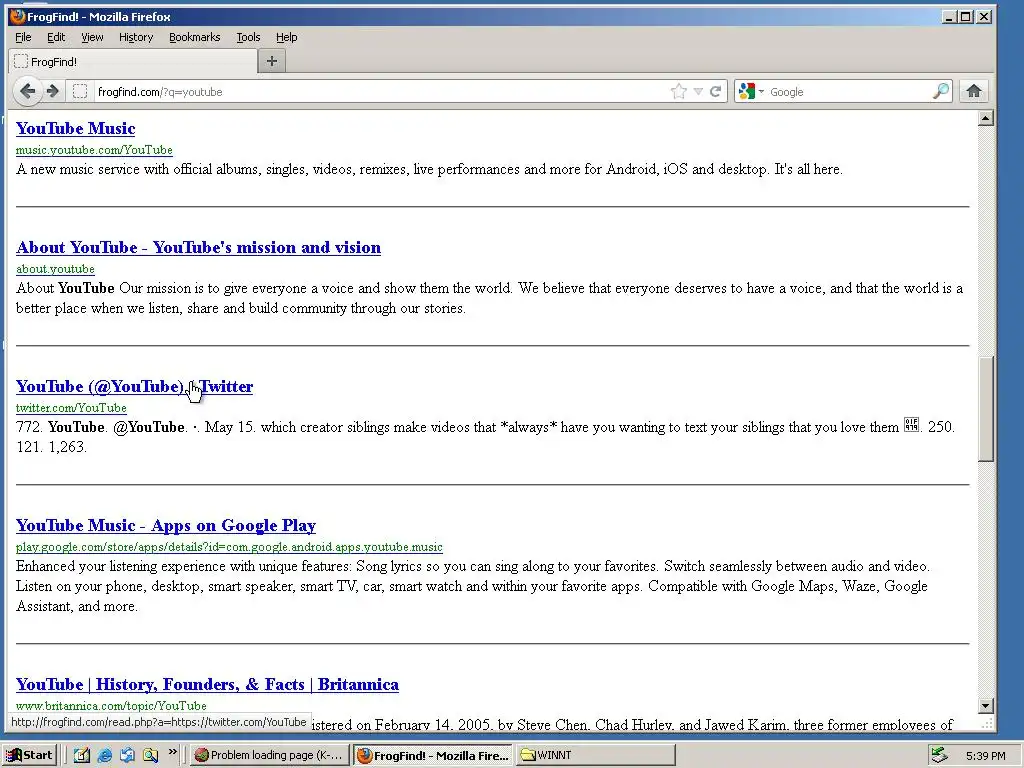Image resolution: width=1024 pixels, height=768 pixels.
Task: Go forward with the Forward arrow button
Action: click(54, 91)
